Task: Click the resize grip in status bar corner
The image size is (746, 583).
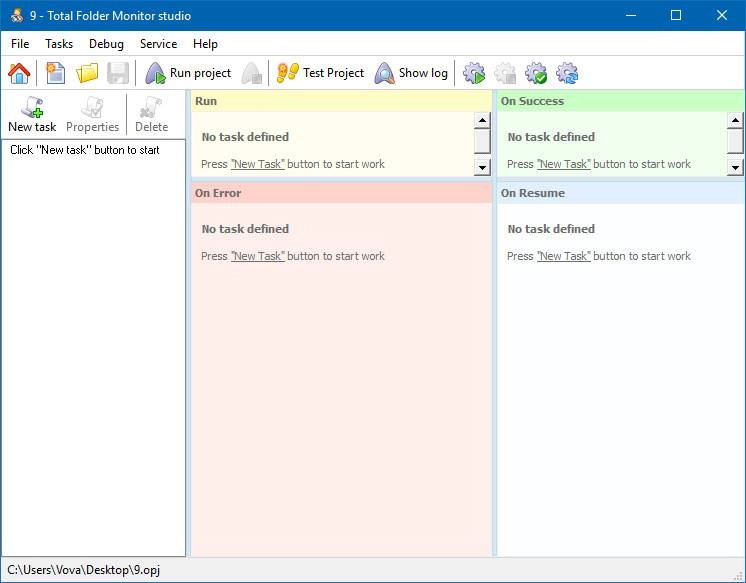Action: (738, 576)
